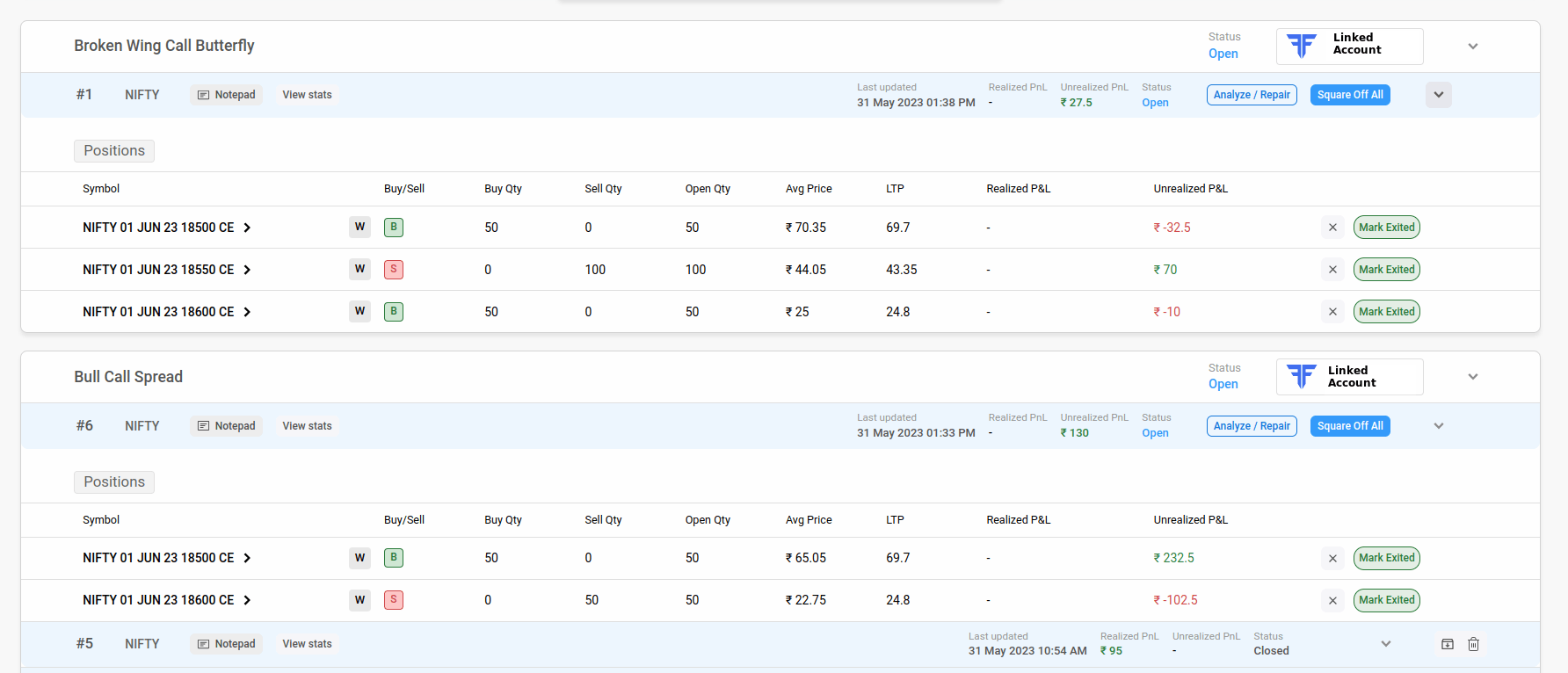1568x673 pixels.
Task: Click the W icon for 18500 CE in Bull Call Spread
Action: (359, 558)
